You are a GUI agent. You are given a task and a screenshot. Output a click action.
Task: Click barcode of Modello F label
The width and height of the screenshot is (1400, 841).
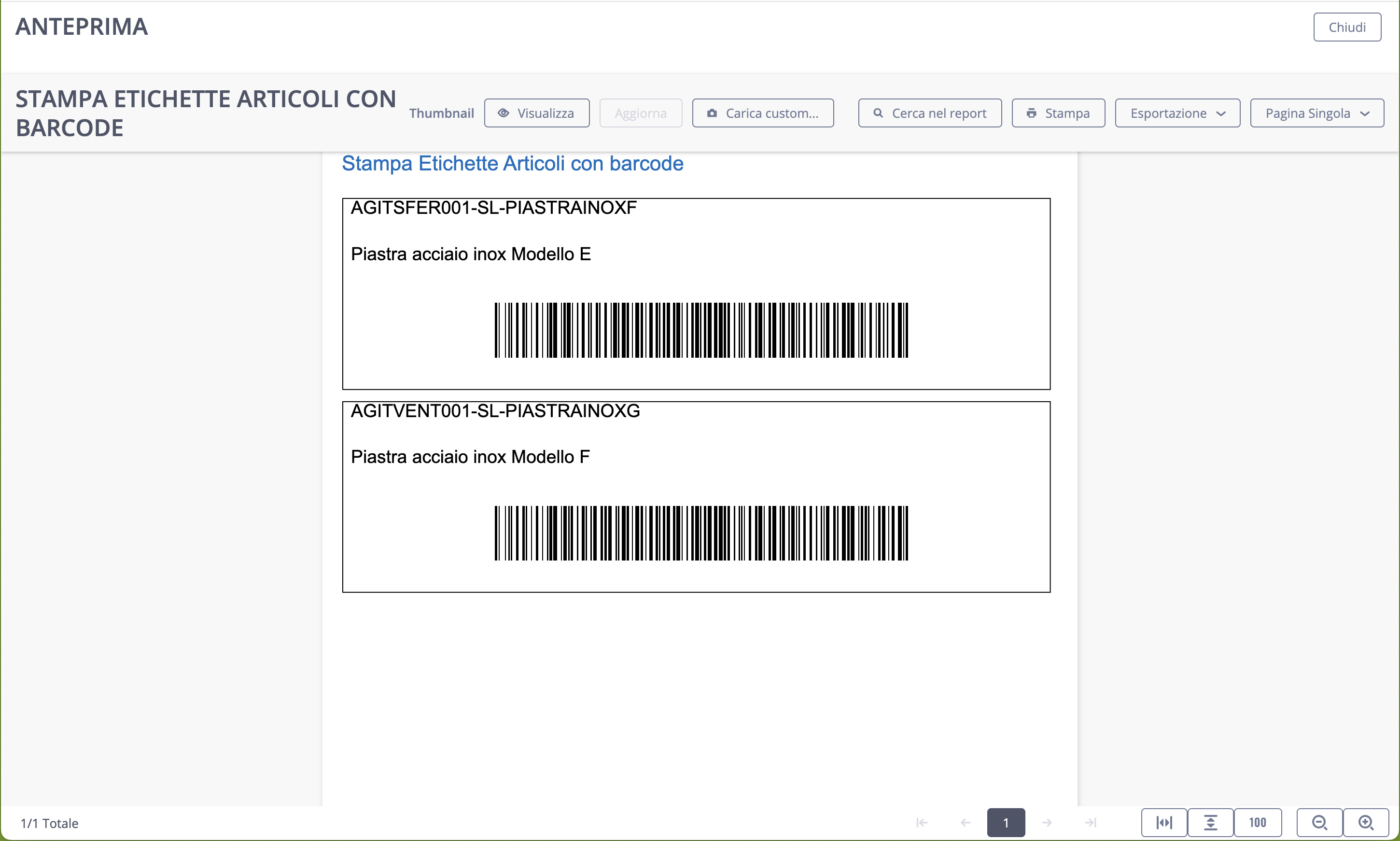(701, 533)
